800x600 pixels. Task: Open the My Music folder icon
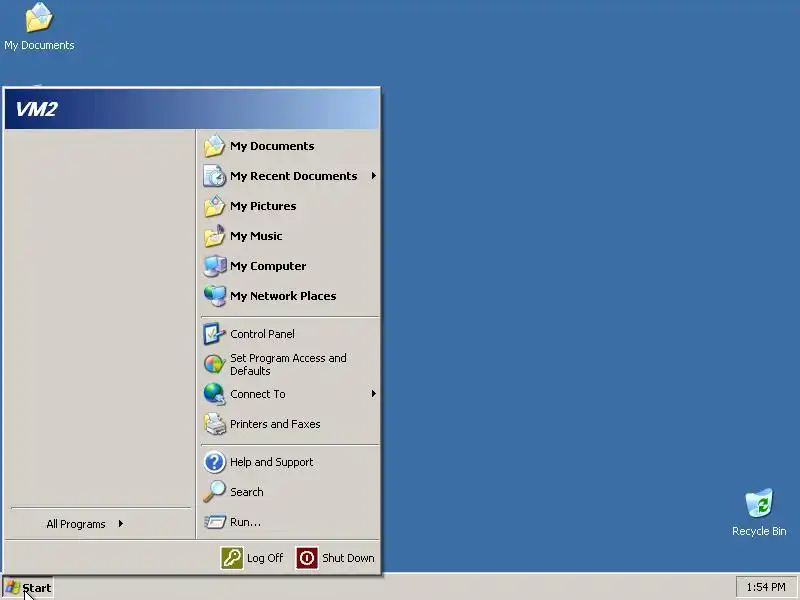coord(214,236)
